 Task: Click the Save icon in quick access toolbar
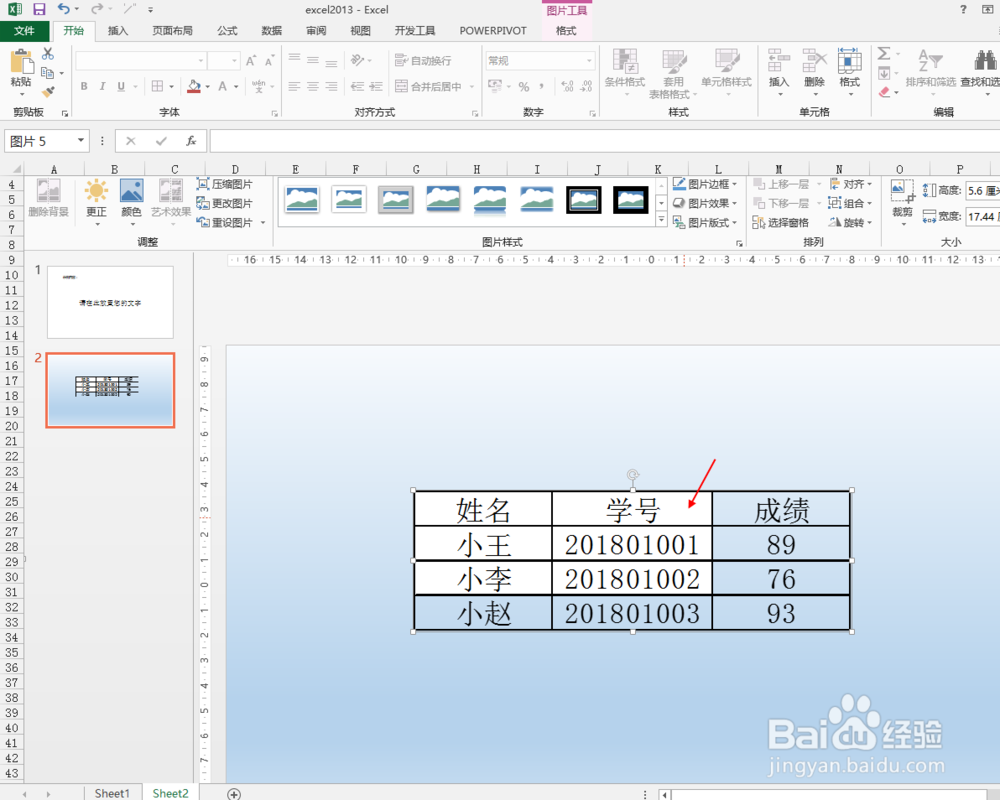click(39, 9)
